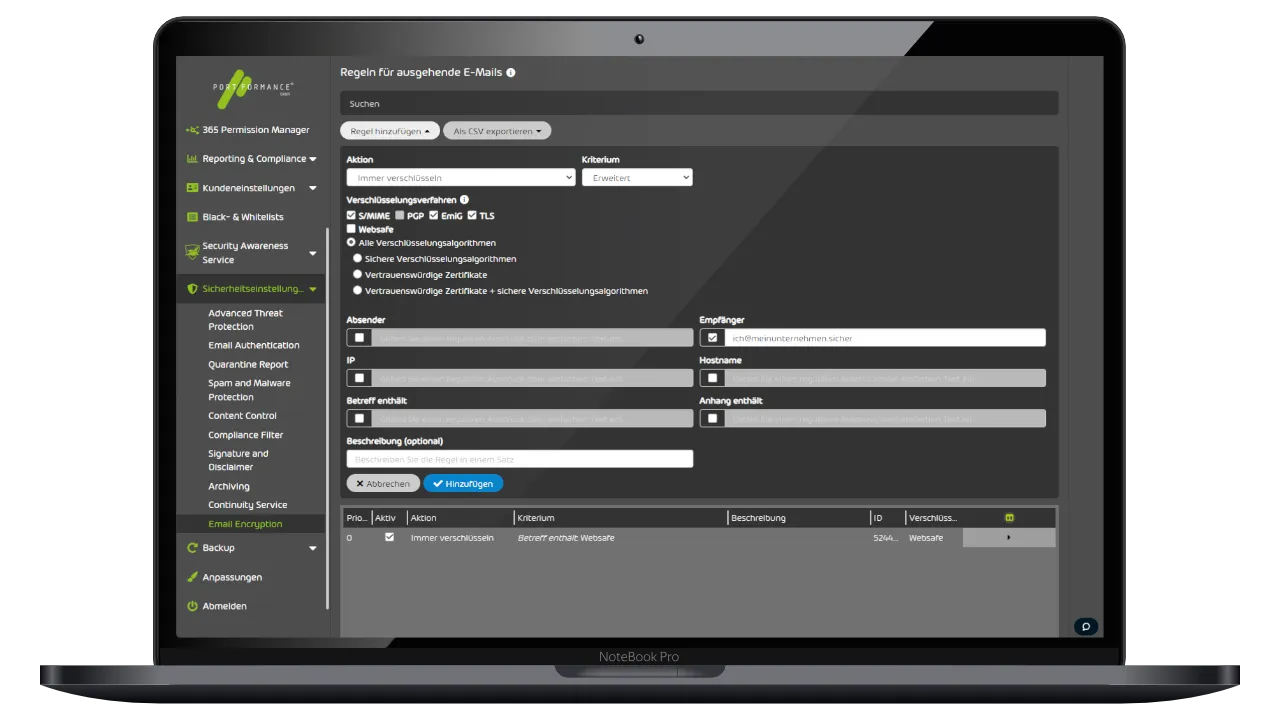Tick the Absender checkbox

pyautogui.click(x=359, y=338)
